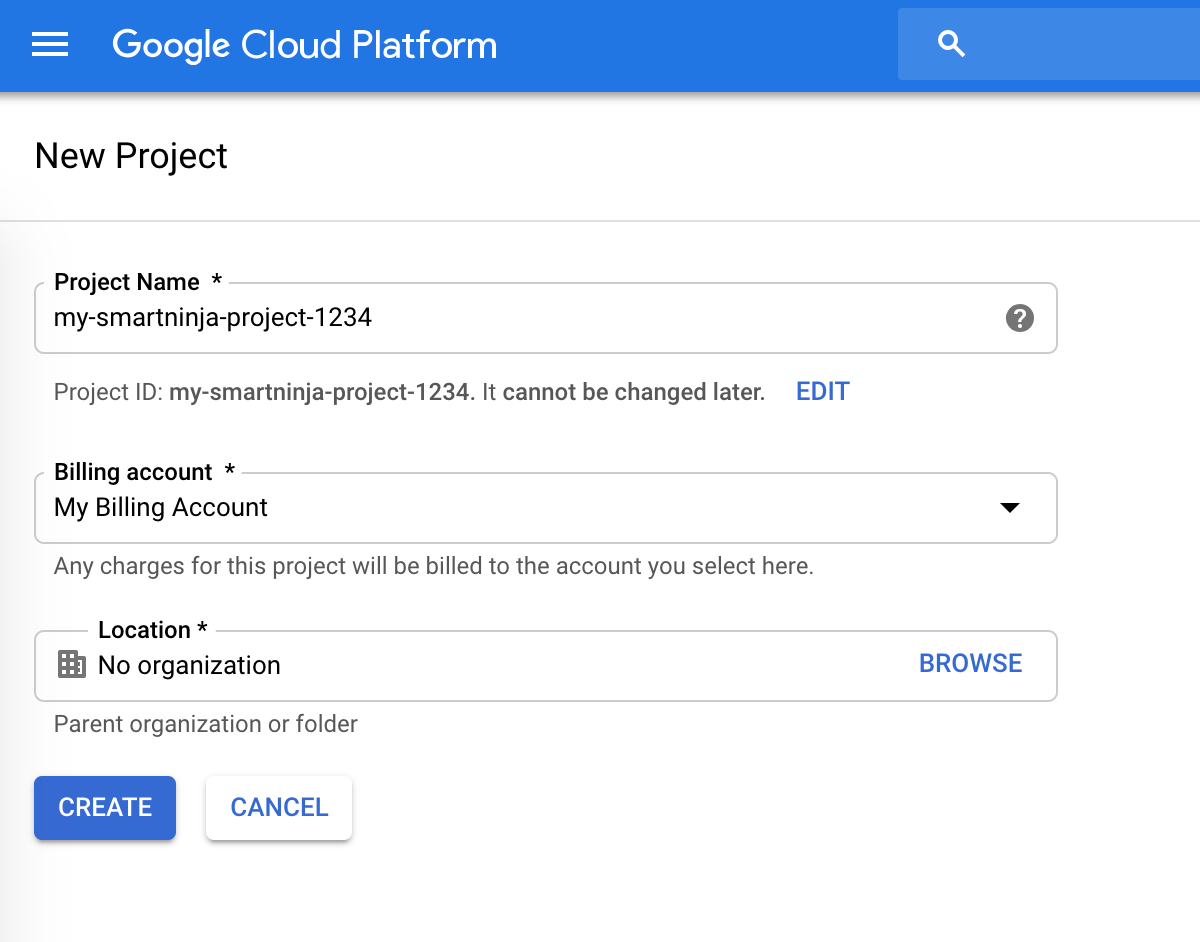Select the 'My Billing Account' value
Image resolution: width=1200 pixels, height=942 pixels.
point(161,508)
